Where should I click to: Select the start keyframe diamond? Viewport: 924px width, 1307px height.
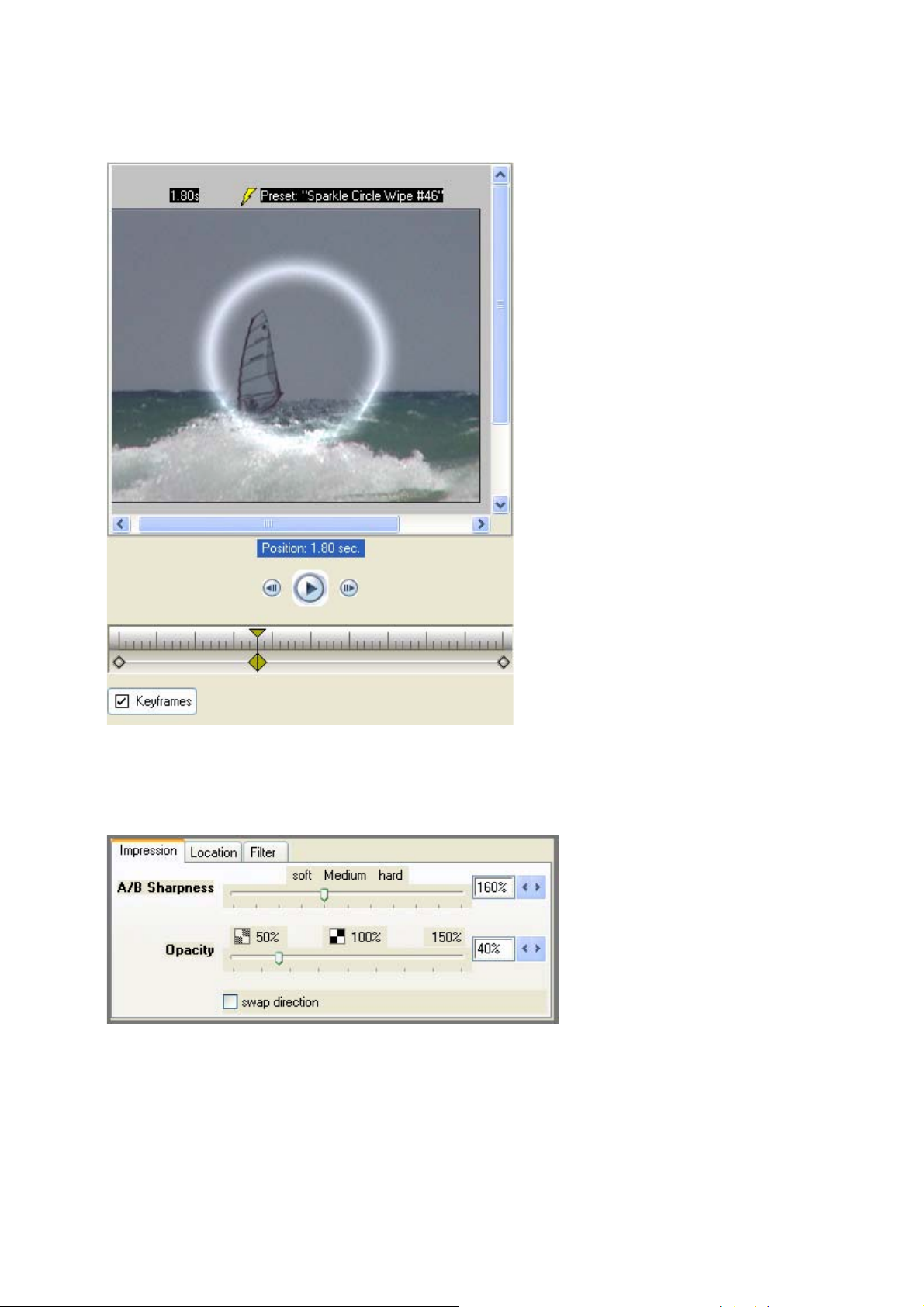tap(119, 662)
